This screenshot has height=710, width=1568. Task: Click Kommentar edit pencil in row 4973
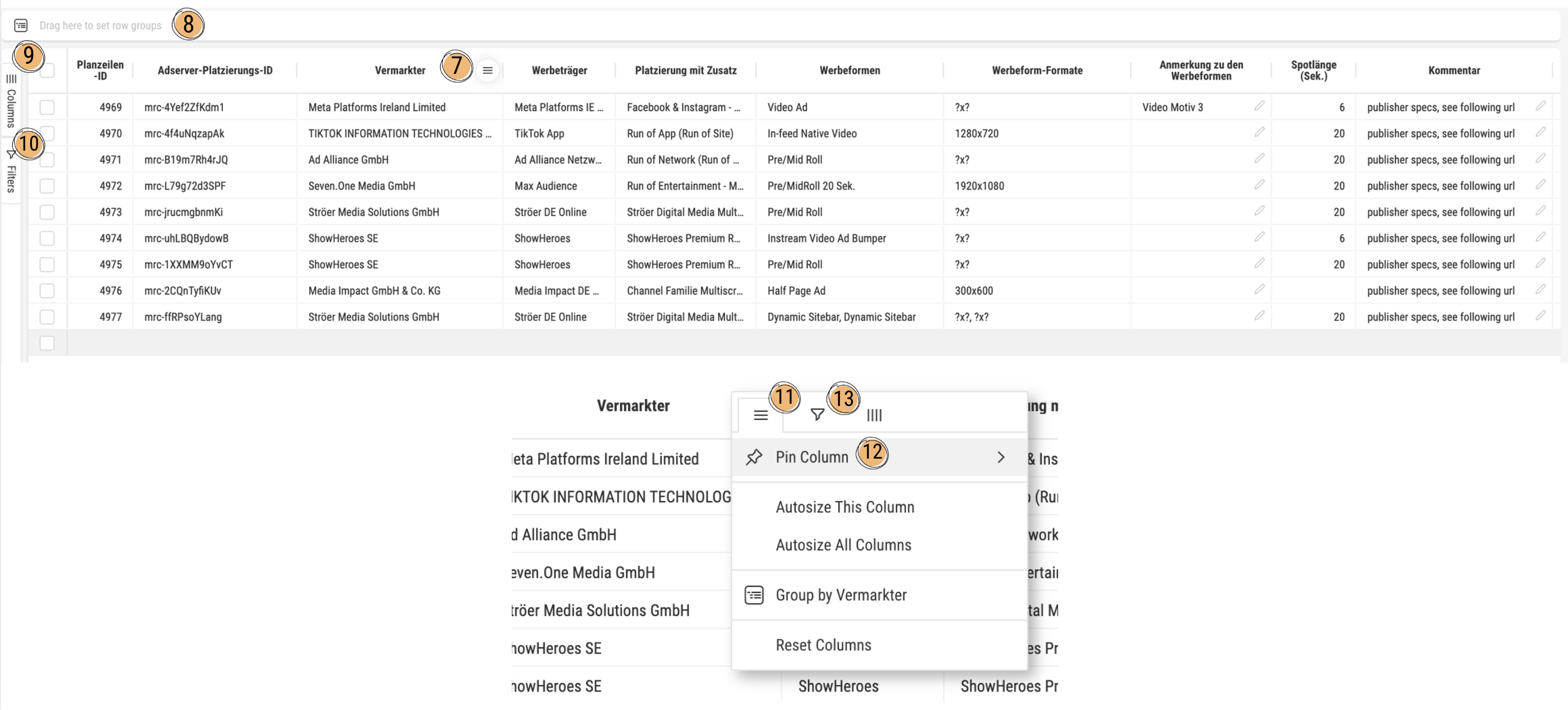[x=1540, y=211]
